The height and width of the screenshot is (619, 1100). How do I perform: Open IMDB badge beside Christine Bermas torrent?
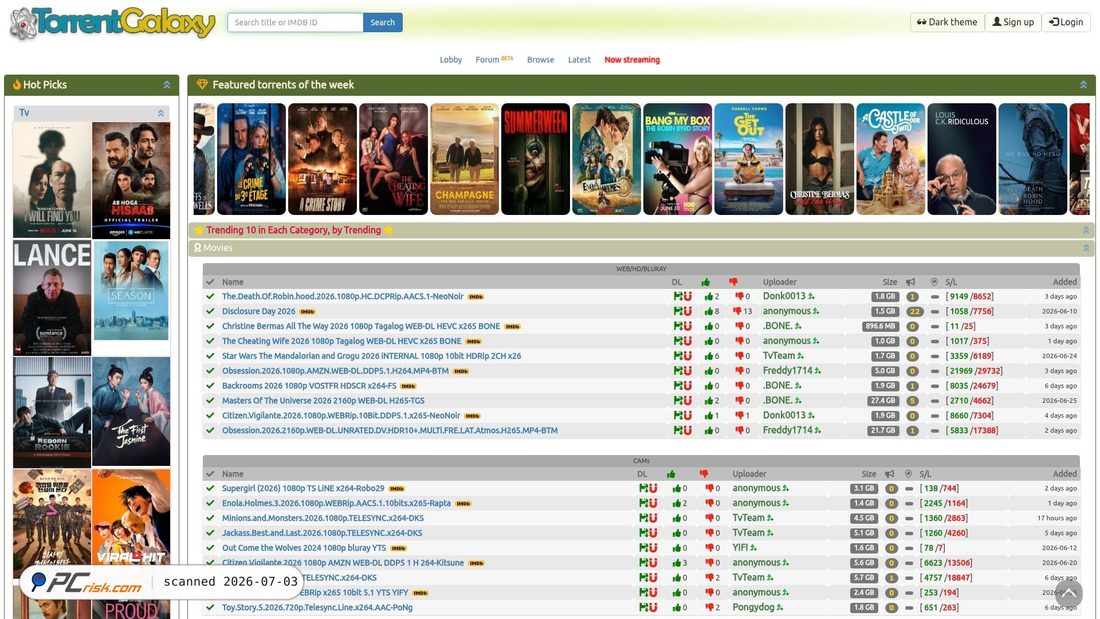(x=512, y=327)
